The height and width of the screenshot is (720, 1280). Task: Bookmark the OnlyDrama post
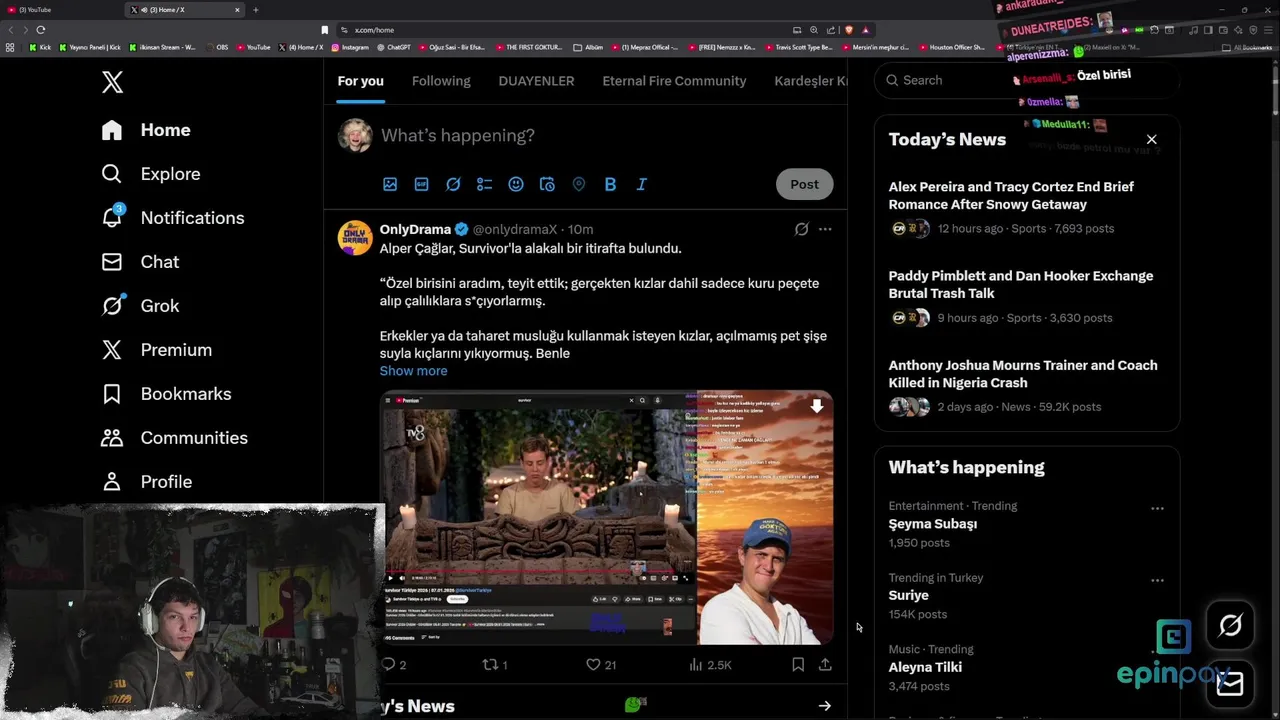(798, 664)
